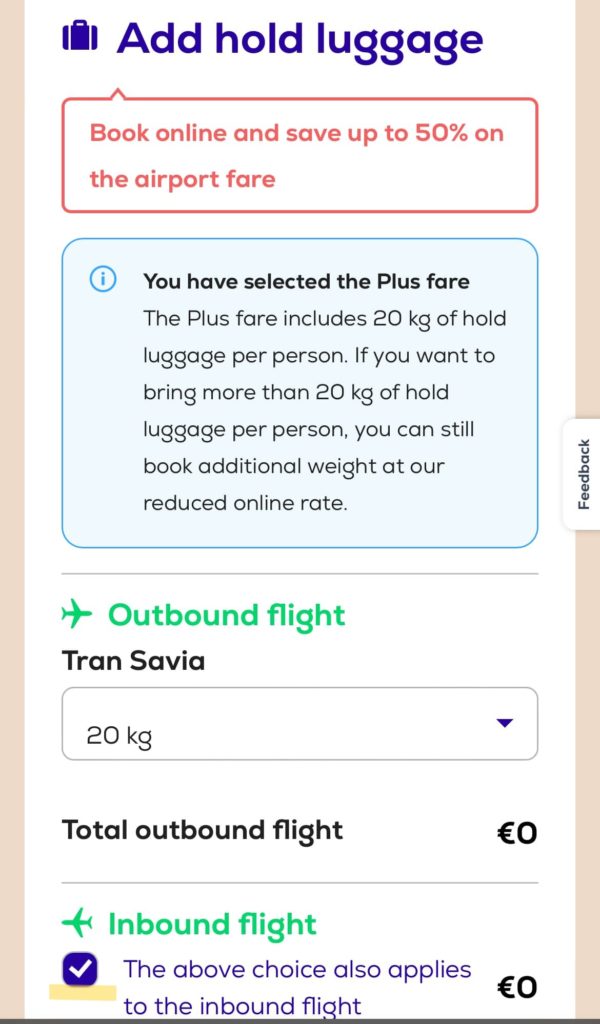Click the blue info circle icon
This screenshot has width=600, height=1024.
click(x=103, y=280)
